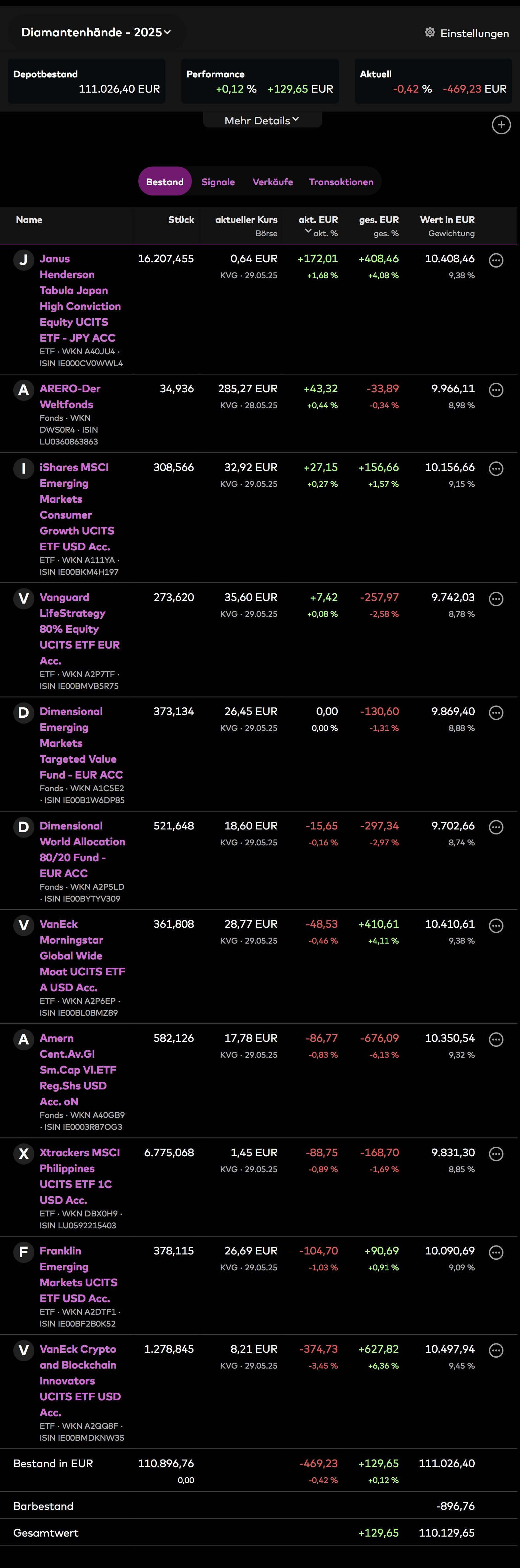Open options menu for Janus Henderson row
520x1568 pixels.
point(496,261)
